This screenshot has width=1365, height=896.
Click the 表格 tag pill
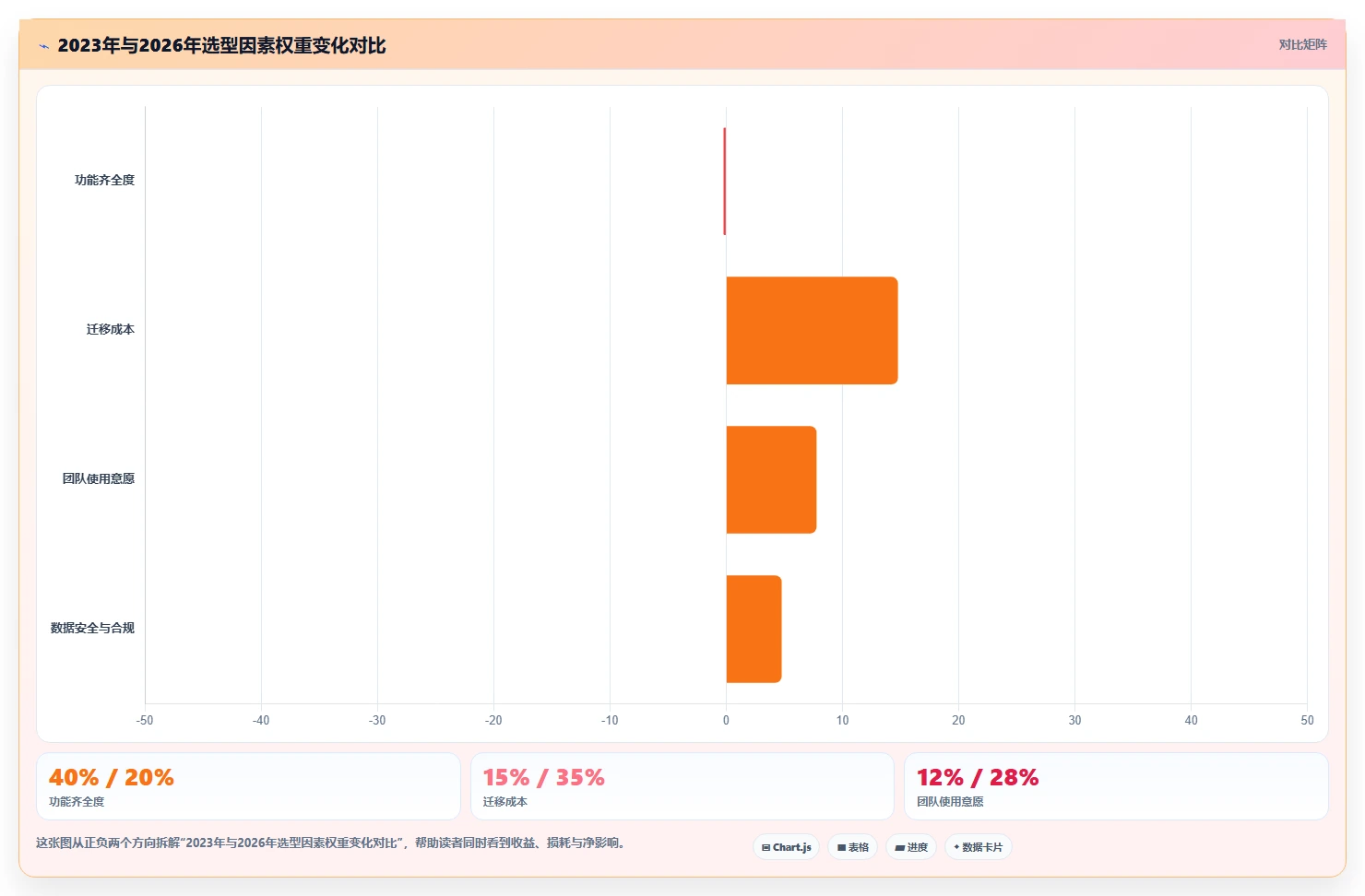pyautogui.click(x=852, y=847)
